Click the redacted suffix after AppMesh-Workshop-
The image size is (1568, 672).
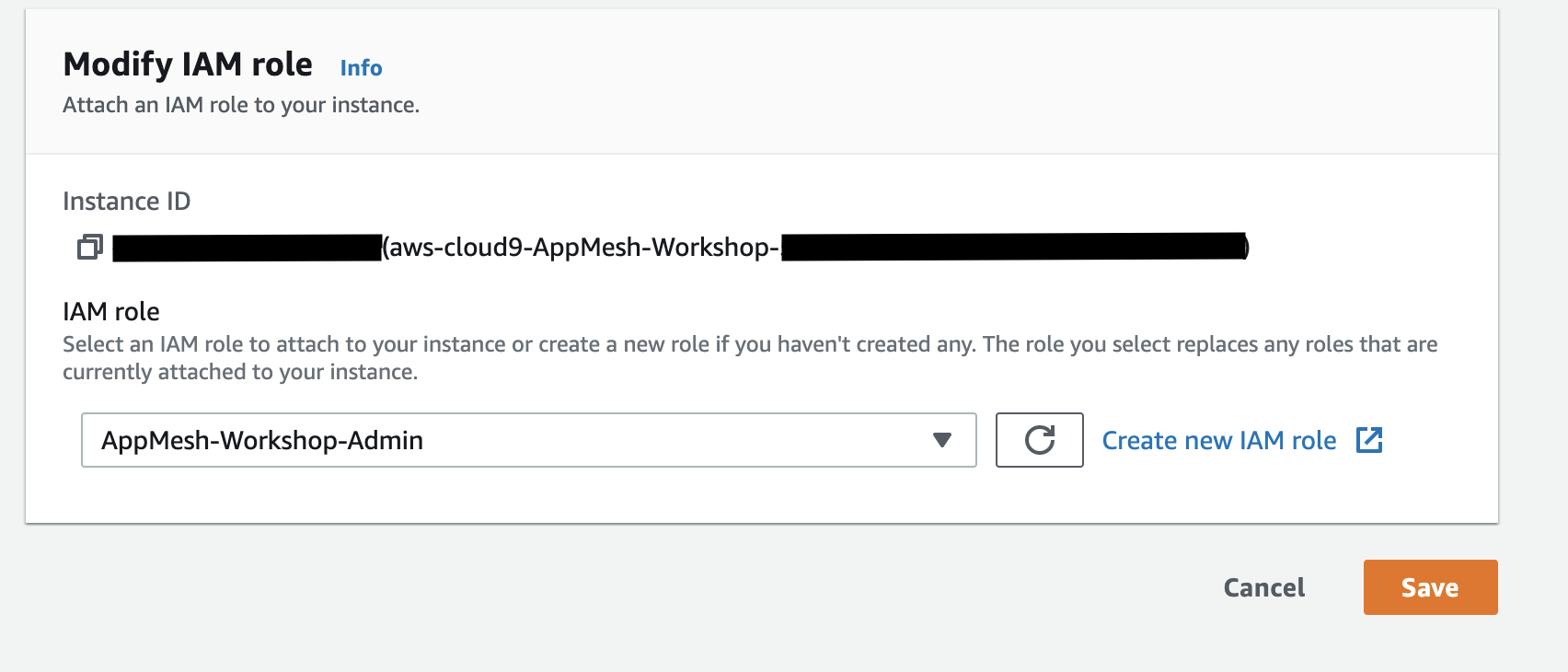[x=1012, y=248]
